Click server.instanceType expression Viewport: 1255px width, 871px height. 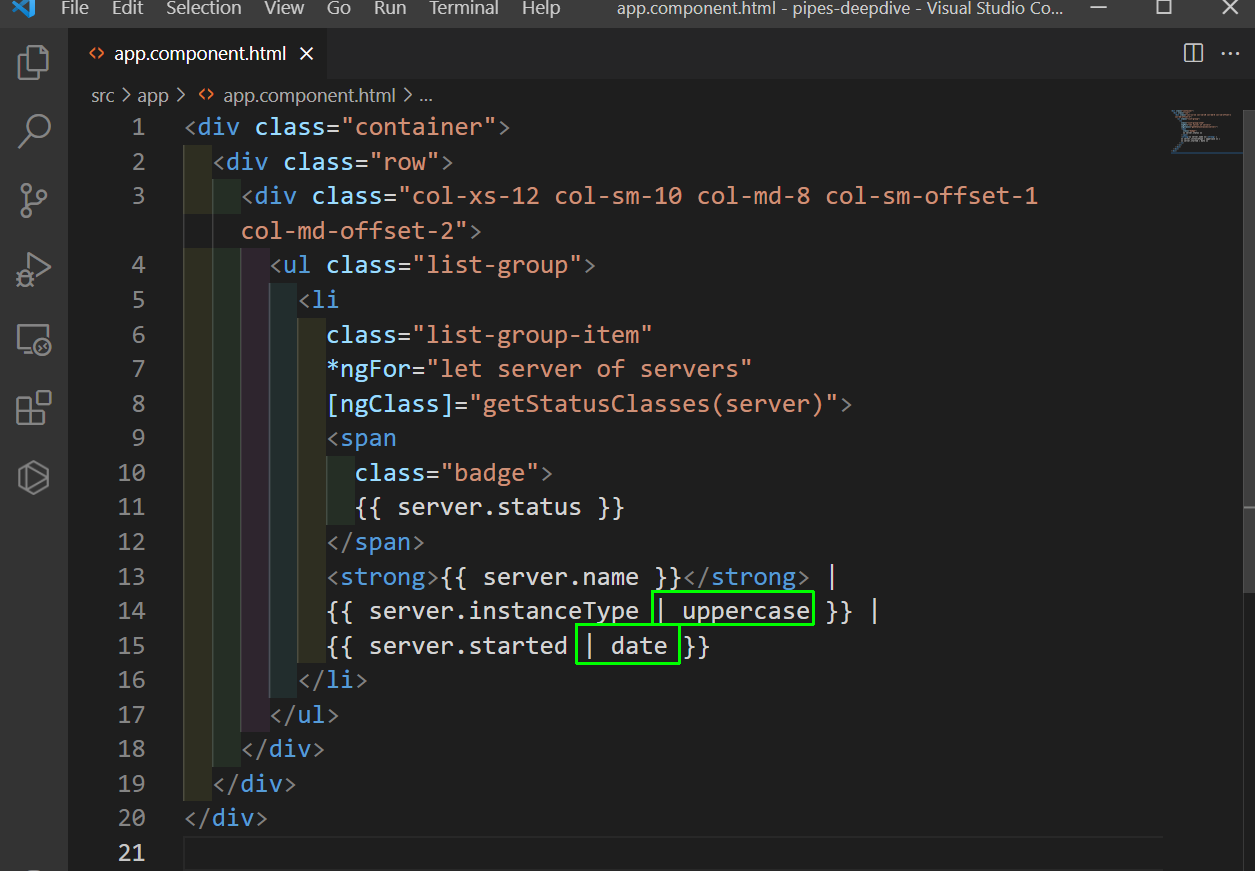(x=504, y=611)
